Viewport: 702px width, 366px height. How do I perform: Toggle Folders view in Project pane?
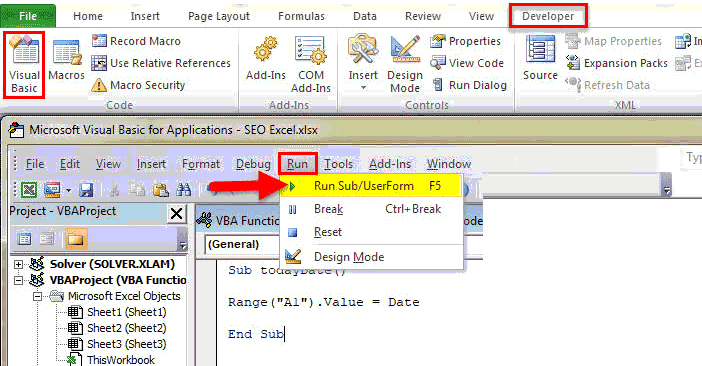click(76, 238)
